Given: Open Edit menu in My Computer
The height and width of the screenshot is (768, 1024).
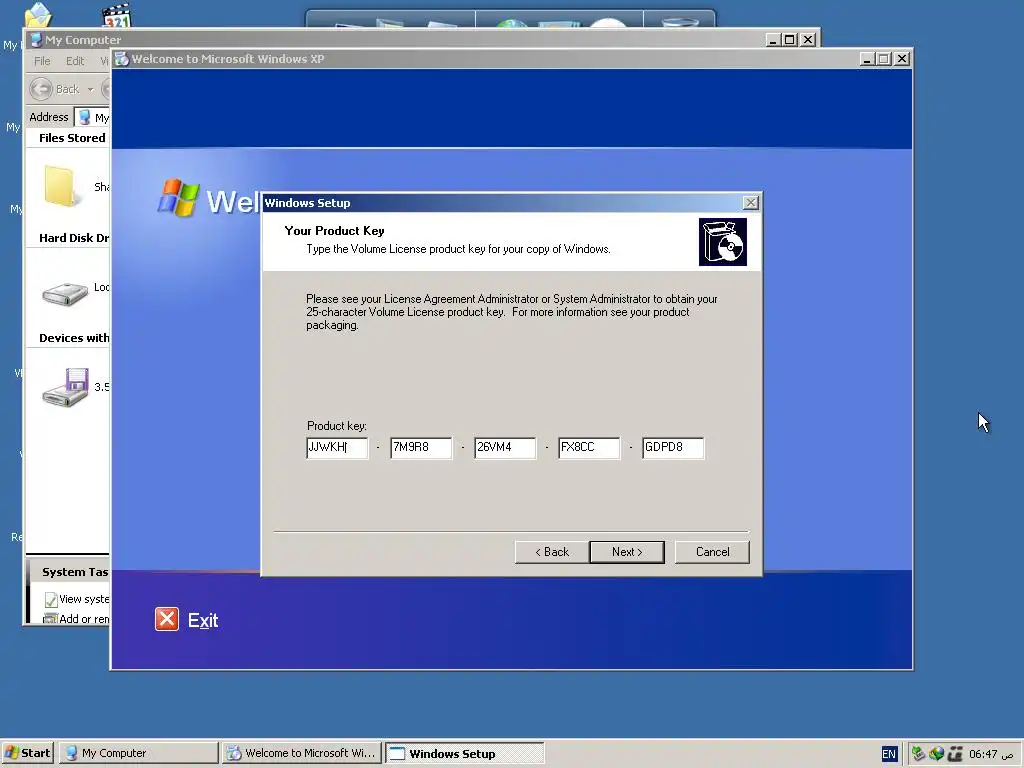Looking at the screenshot, I should (75, 61).
